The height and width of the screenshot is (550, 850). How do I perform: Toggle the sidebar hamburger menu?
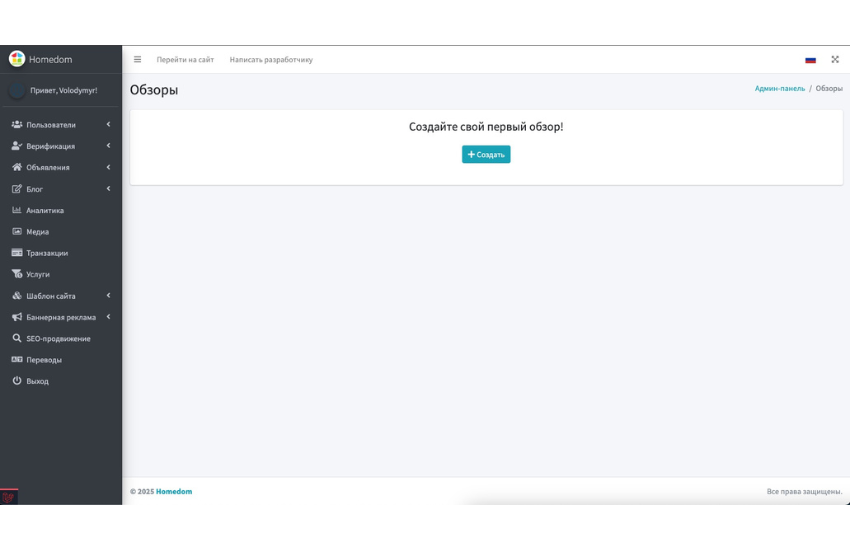[x=138, y=60]
